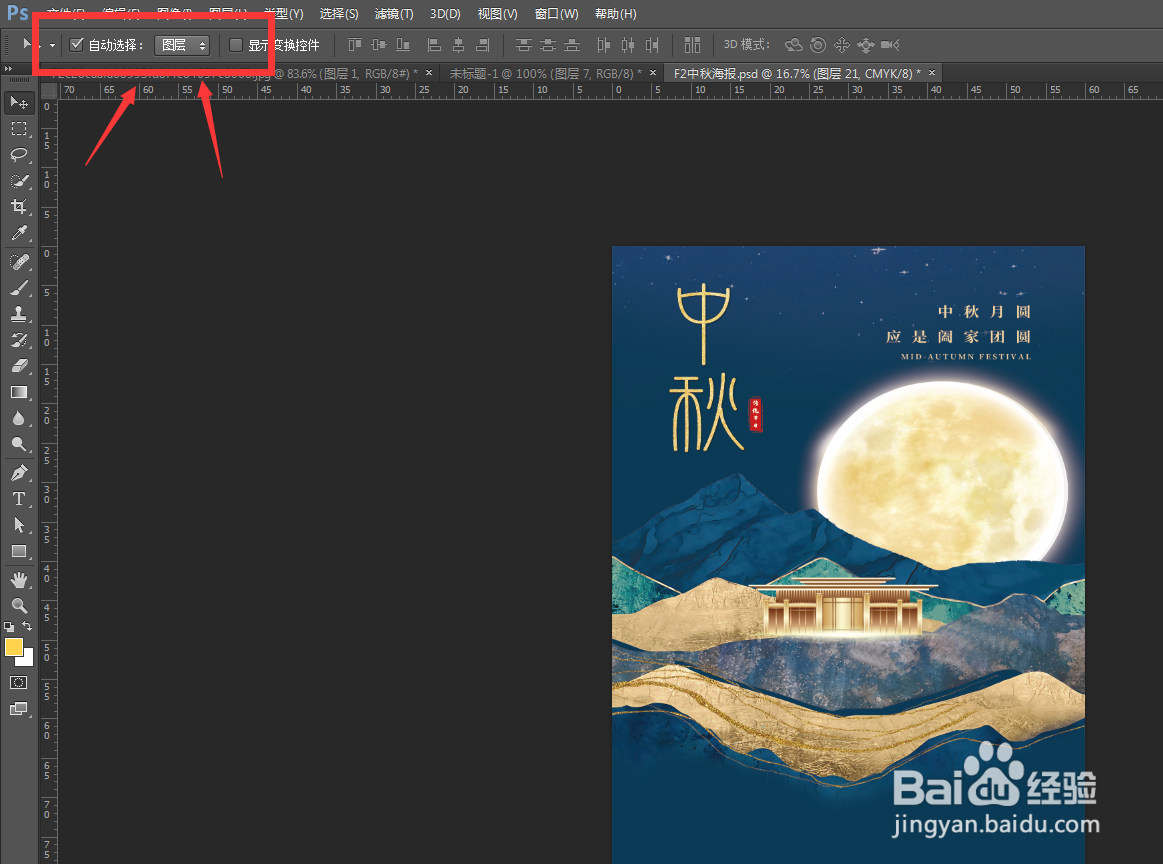Viewport: 1163px width, 864px height.
Task: Click the background white color swatch
Action: tap(28, 659)
